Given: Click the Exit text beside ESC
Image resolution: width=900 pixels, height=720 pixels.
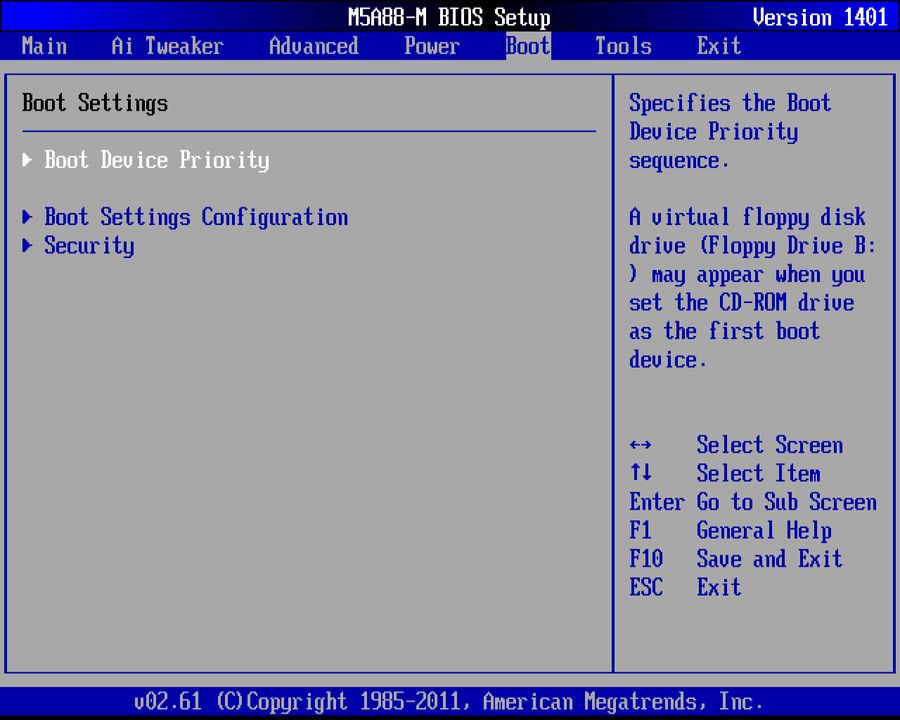Looking at the screenshot, I should click(x=719, y=587).
